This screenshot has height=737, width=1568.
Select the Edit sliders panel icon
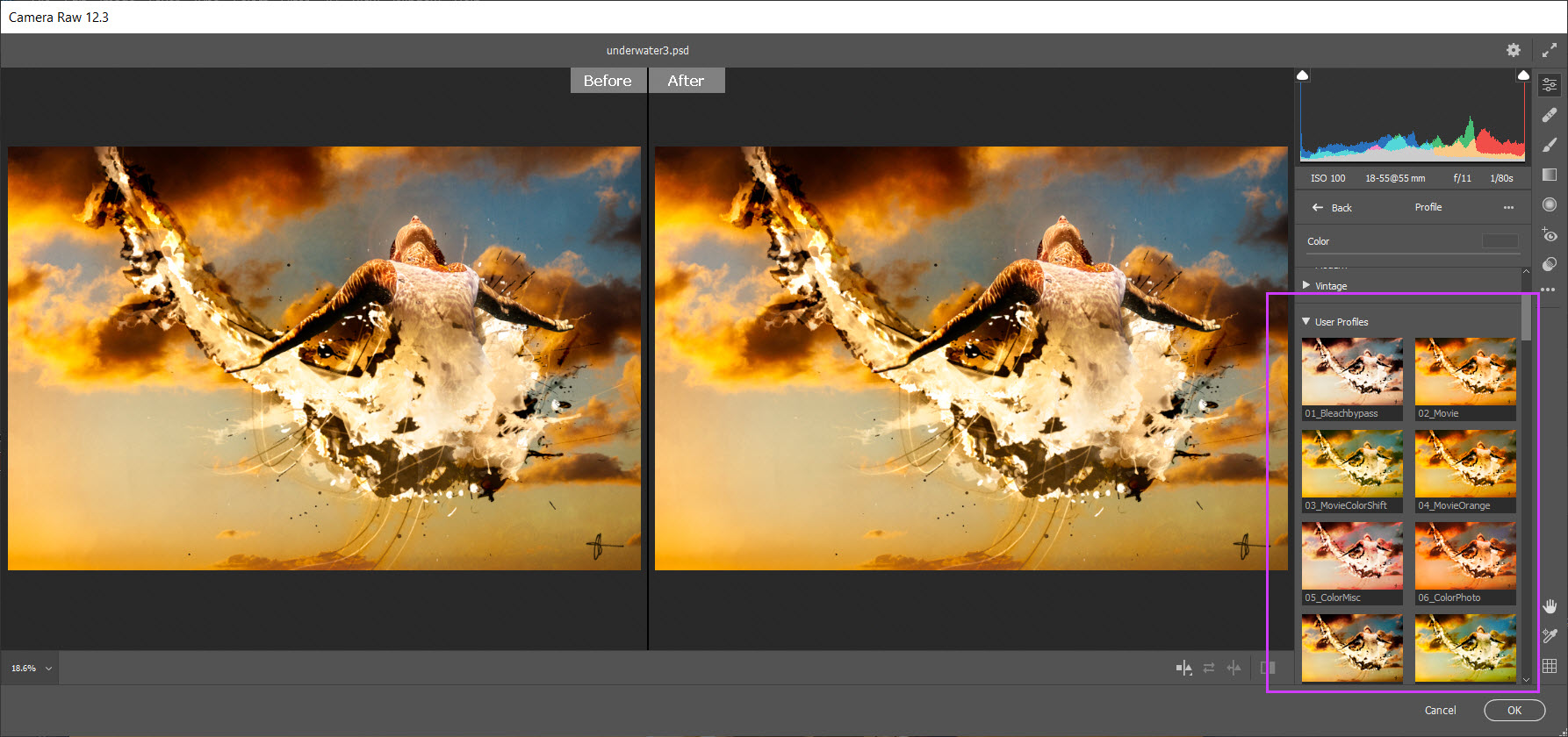(x=1550, y=85)
